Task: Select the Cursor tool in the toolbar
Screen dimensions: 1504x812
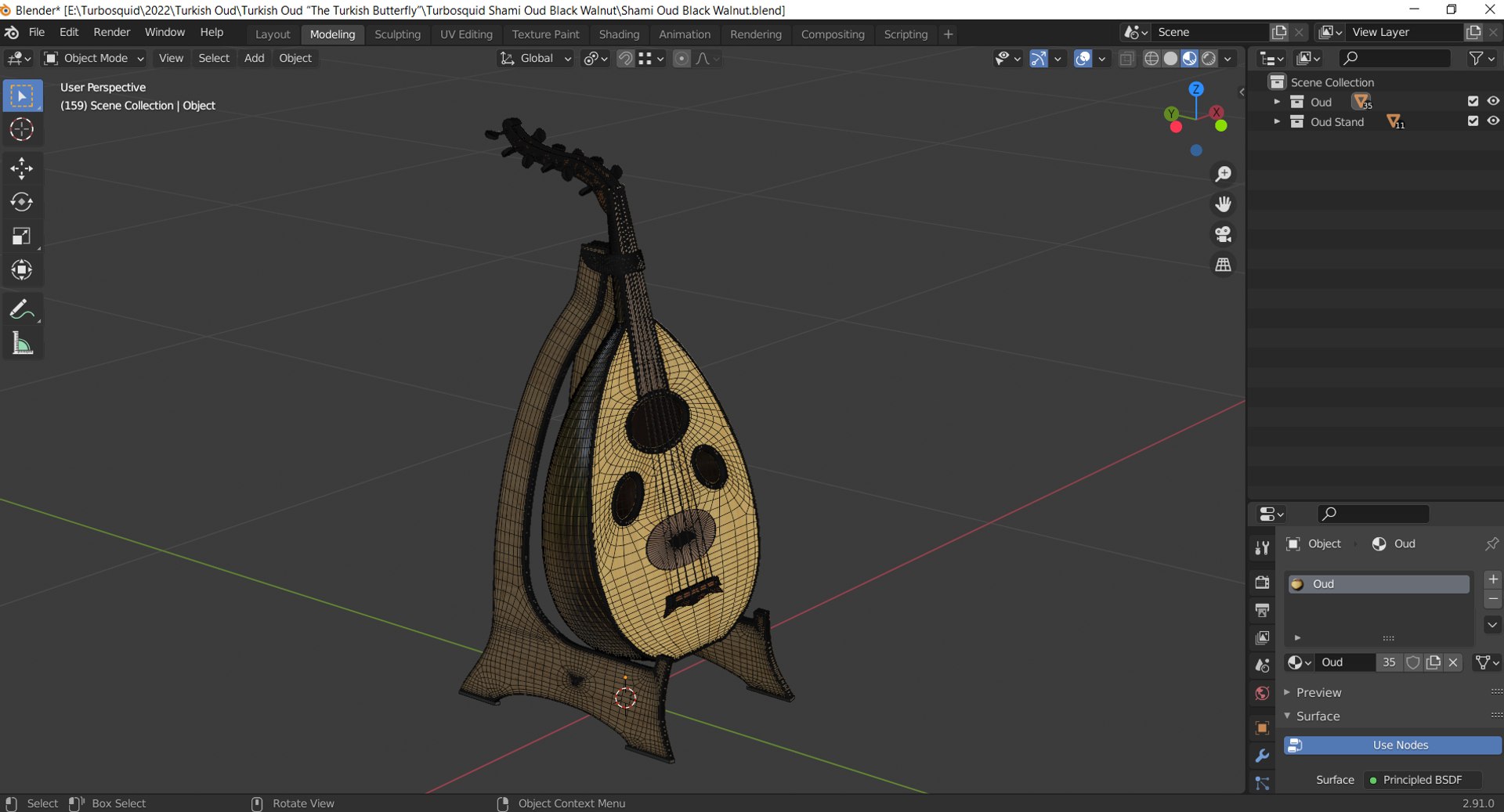Action: (x=22, y=129)
